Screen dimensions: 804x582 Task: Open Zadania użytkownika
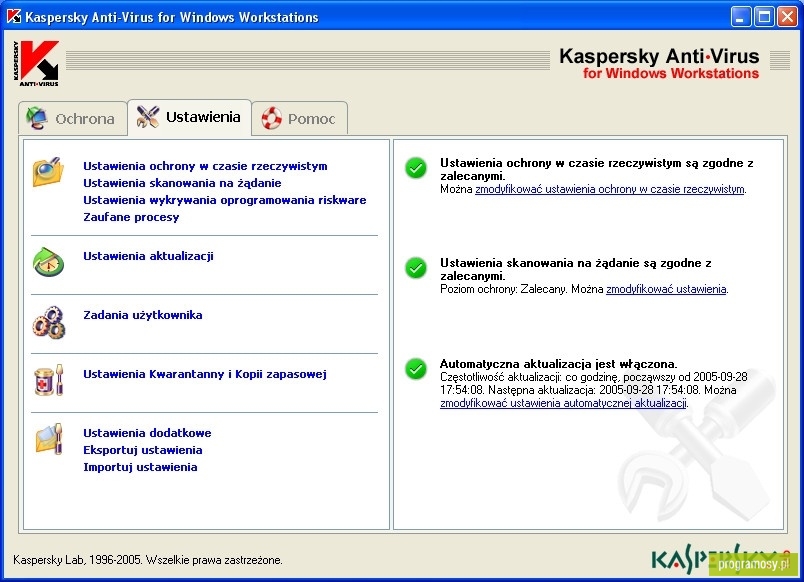point(143,315)
